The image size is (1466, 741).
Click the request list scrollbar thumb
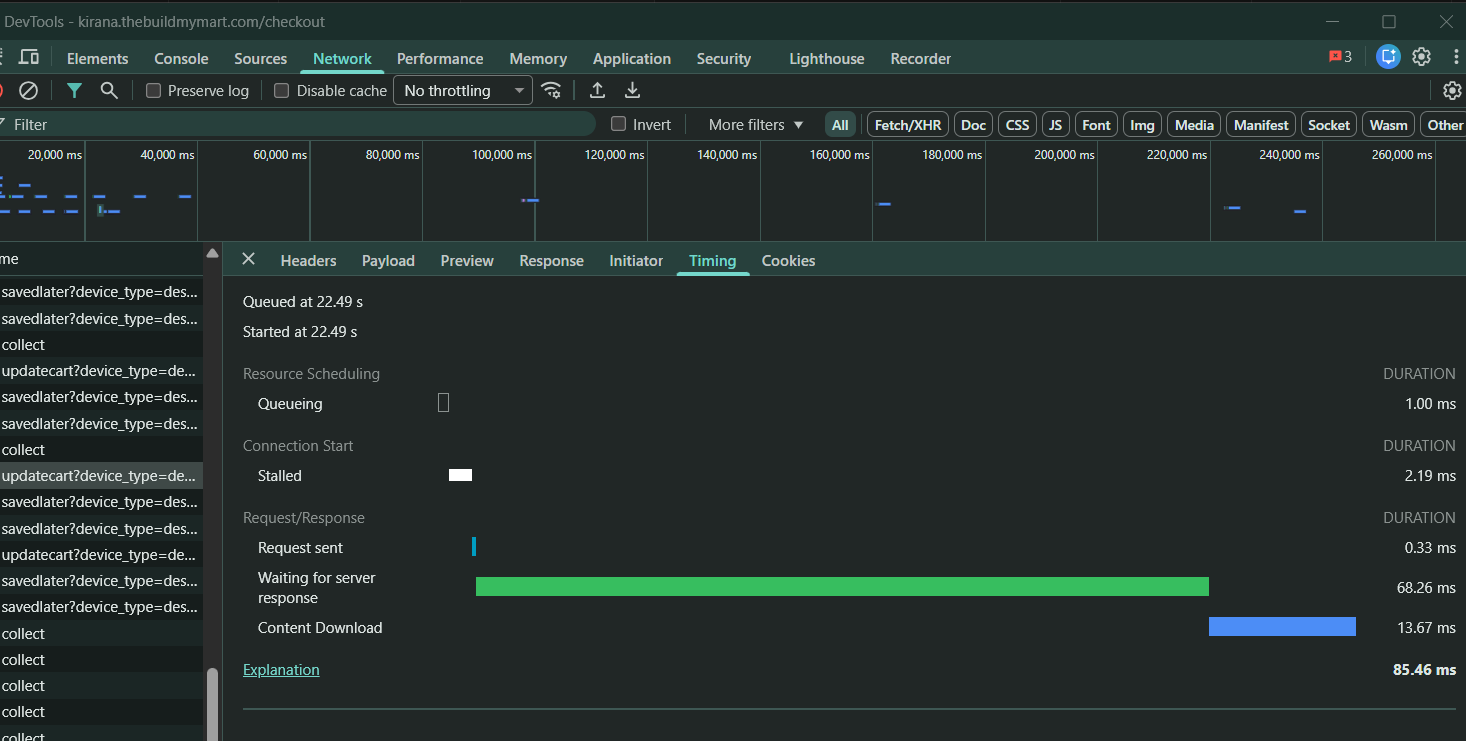pos(211,704)
